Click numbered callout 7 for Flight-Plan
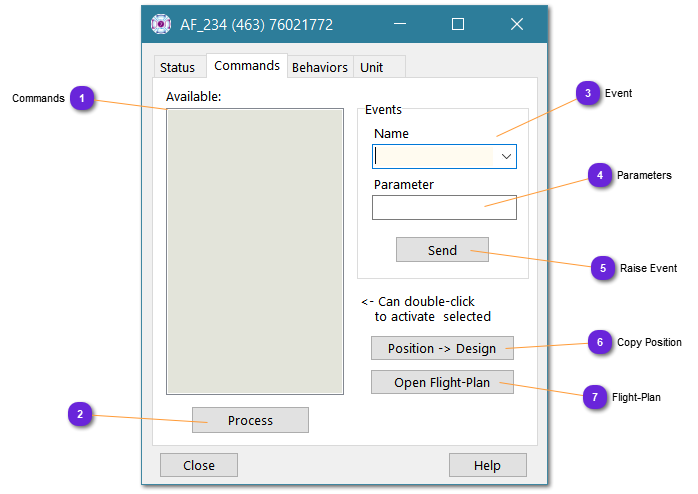Image resolution: width=698 pixels, height=494 pixels. click(595, 397)
